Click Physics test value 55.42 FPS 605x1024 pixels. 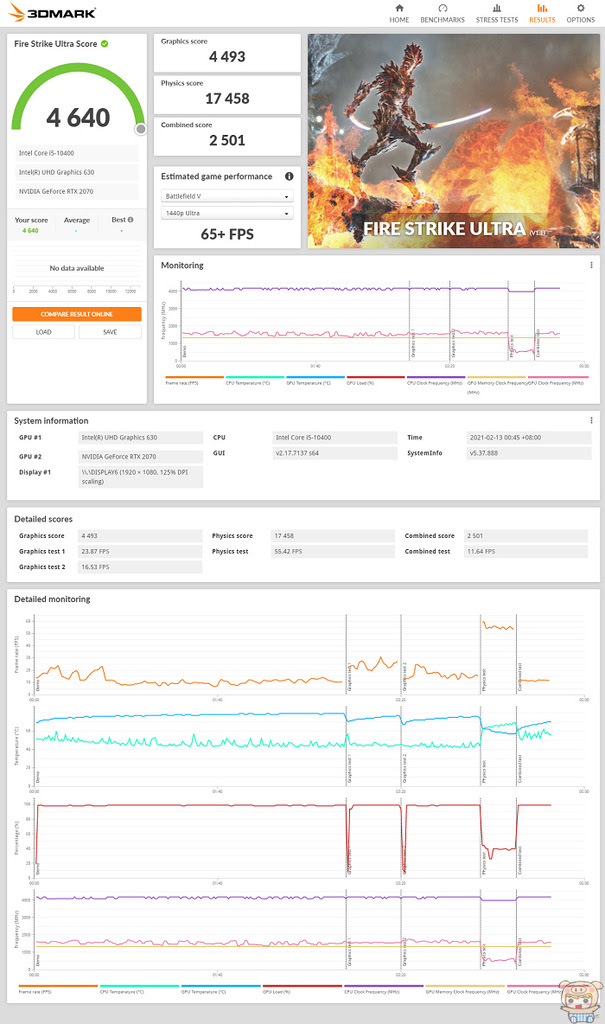click(333, 551)
